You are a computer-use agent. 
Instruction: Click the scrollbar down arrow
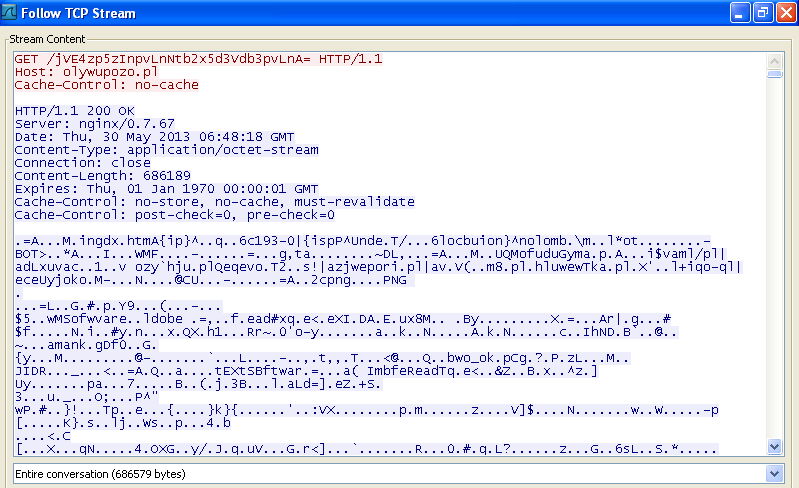click(x=774, y=446)
